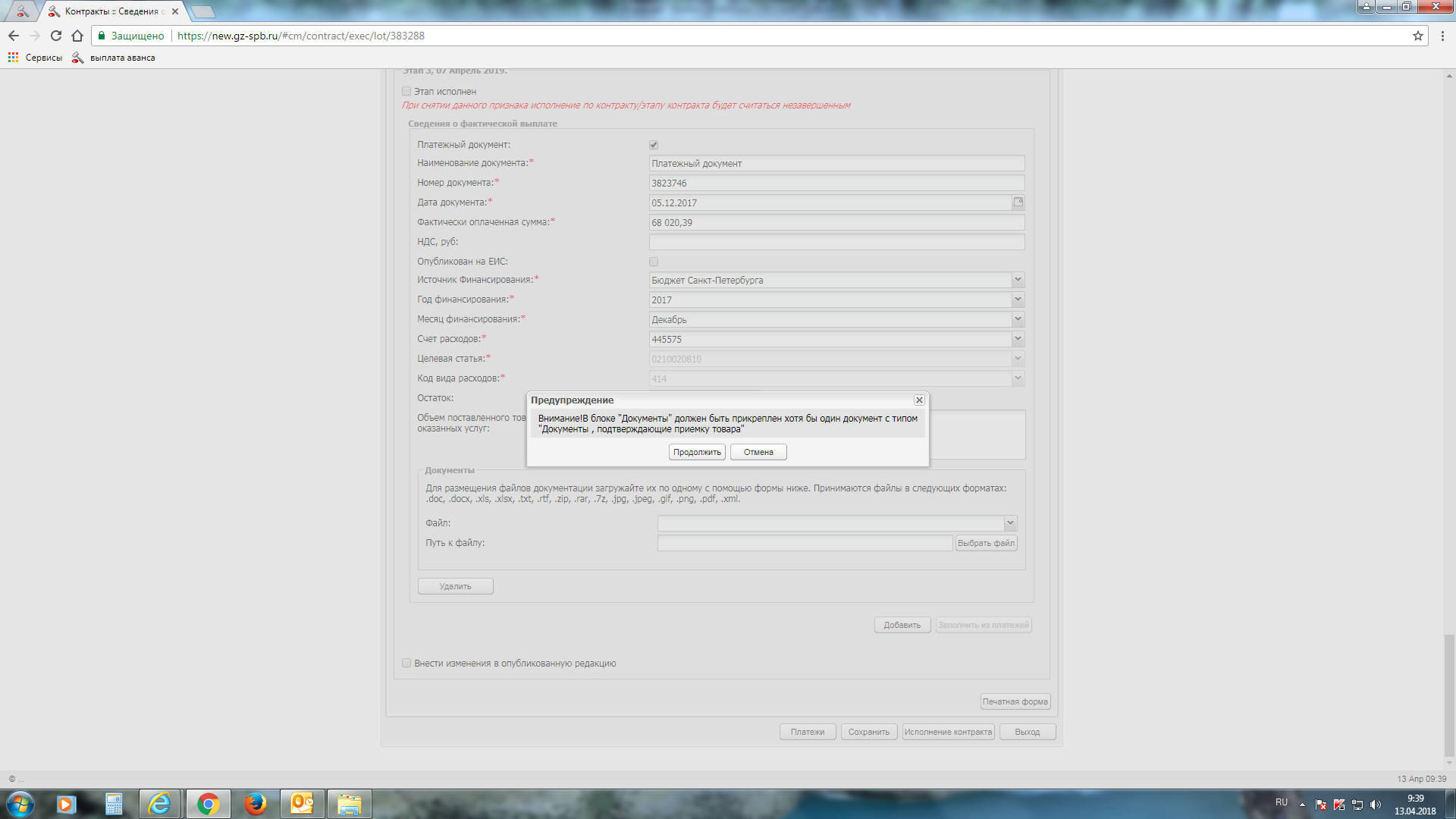Open the выплата аванса bookmark
1456x819 pixels.
[114, 58]
